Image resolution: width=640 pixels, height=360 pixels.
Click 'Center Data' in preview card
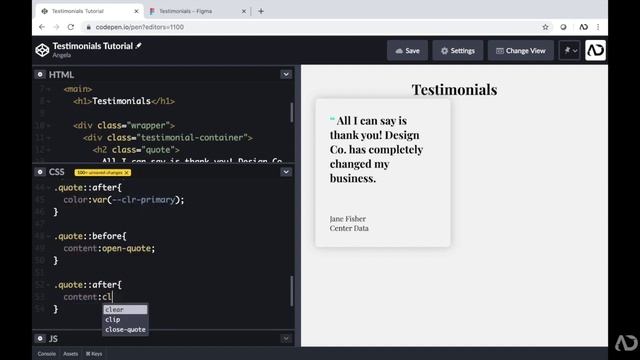pyautogui.click(x=349, y=228)
